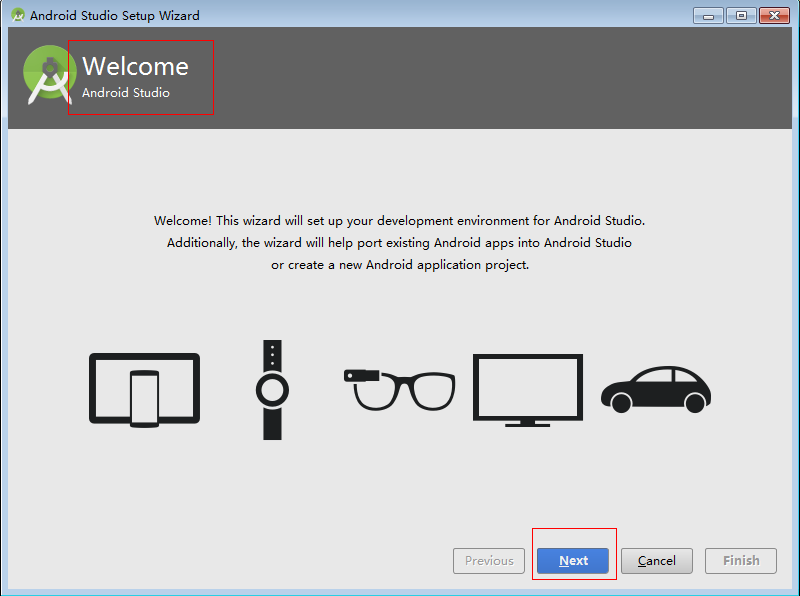Click the Next button
800x596 pixels.
tap(572, 561)
